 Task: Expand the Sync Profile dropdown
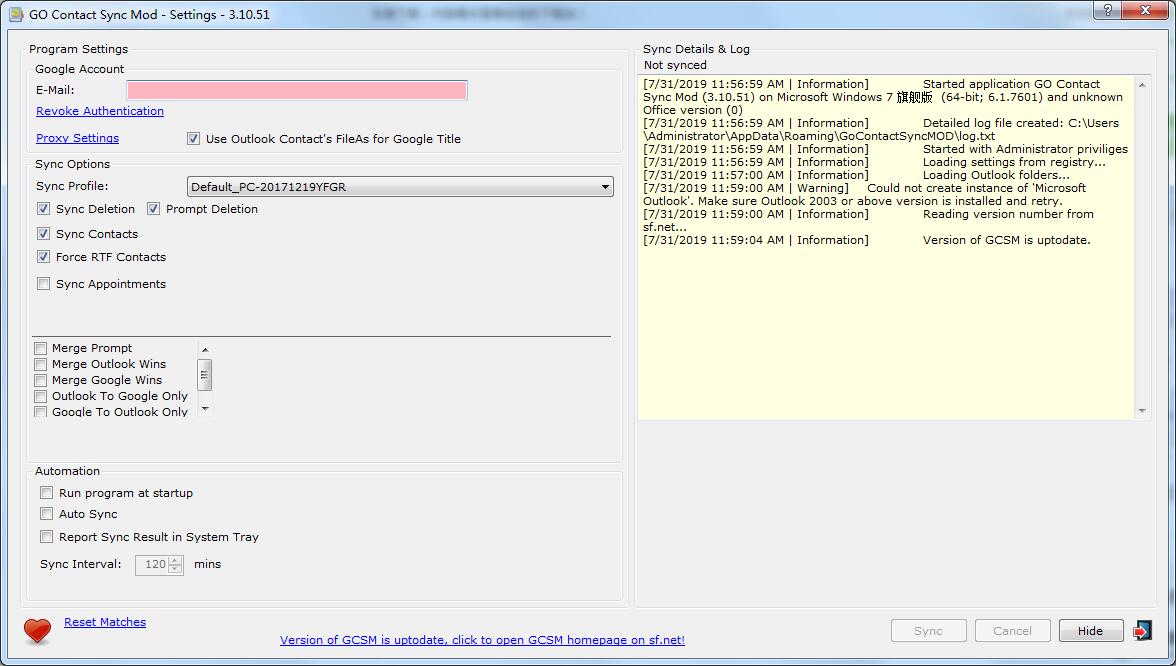coord(604,186)
